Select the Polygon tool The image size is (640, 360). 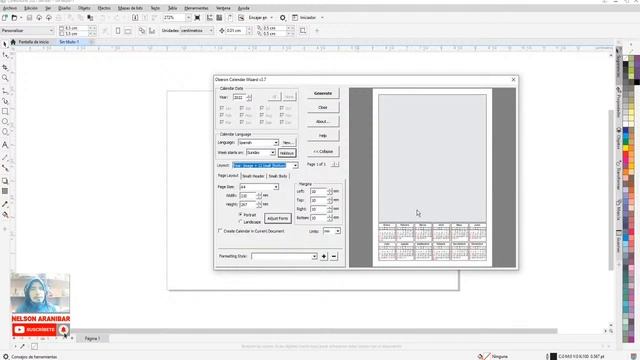pos(5,132)
